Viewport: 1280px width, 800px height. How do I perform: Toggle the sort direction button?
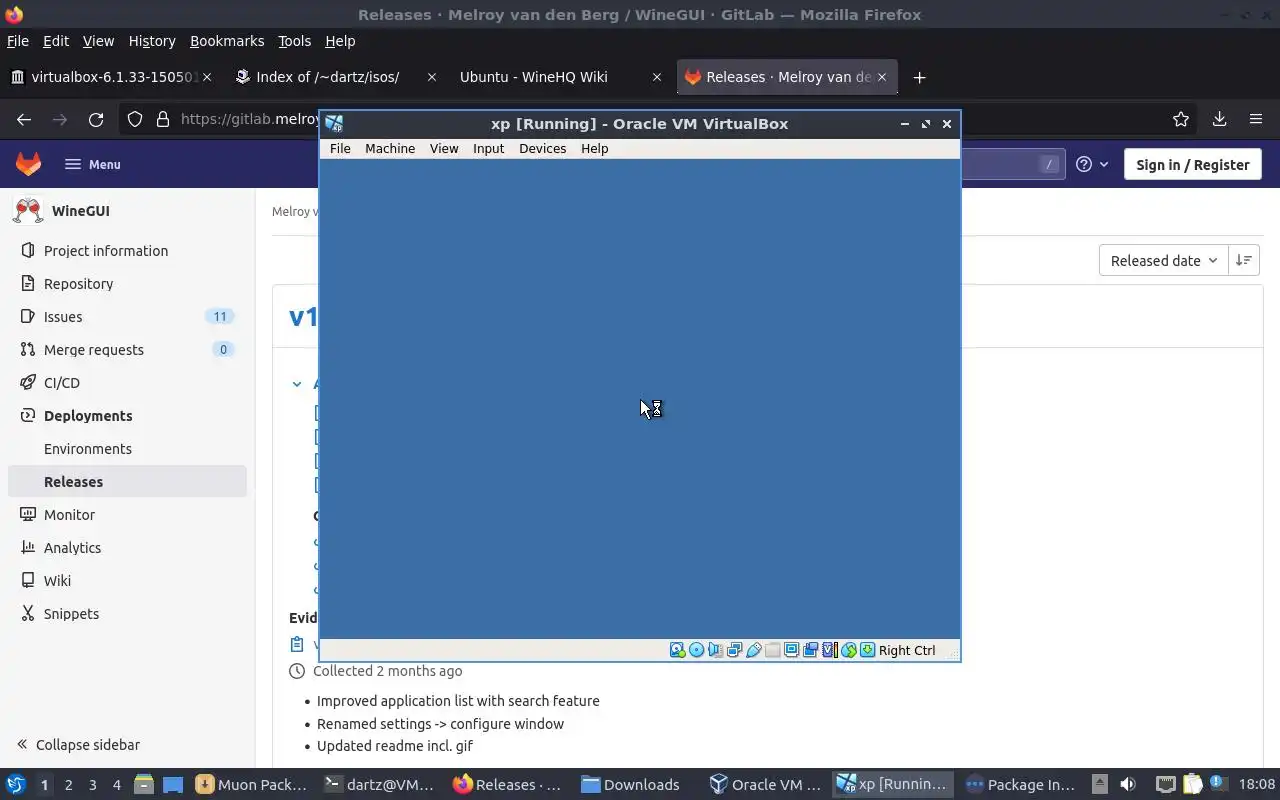(1243, 260)
